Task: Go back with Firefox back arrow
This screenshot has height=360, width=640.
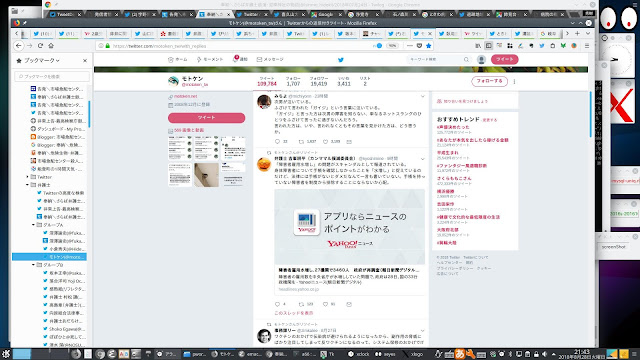Action: pyautogui.click(x=19, y=46)
